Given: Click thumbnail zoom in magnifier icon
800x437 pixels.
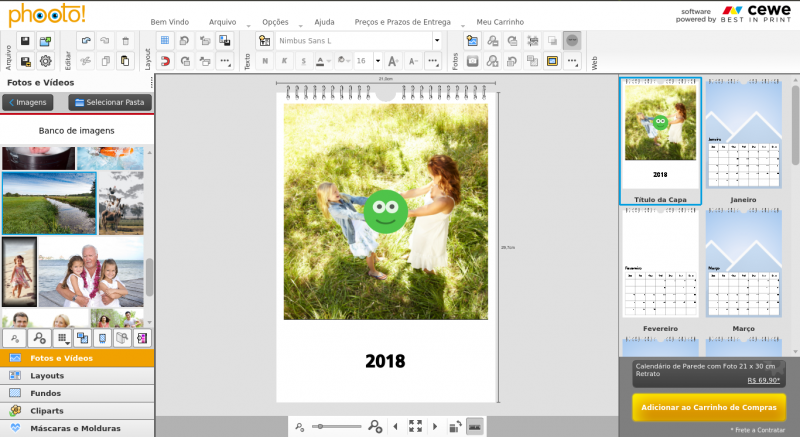Looking at the screenshot, I should [39, 338].
